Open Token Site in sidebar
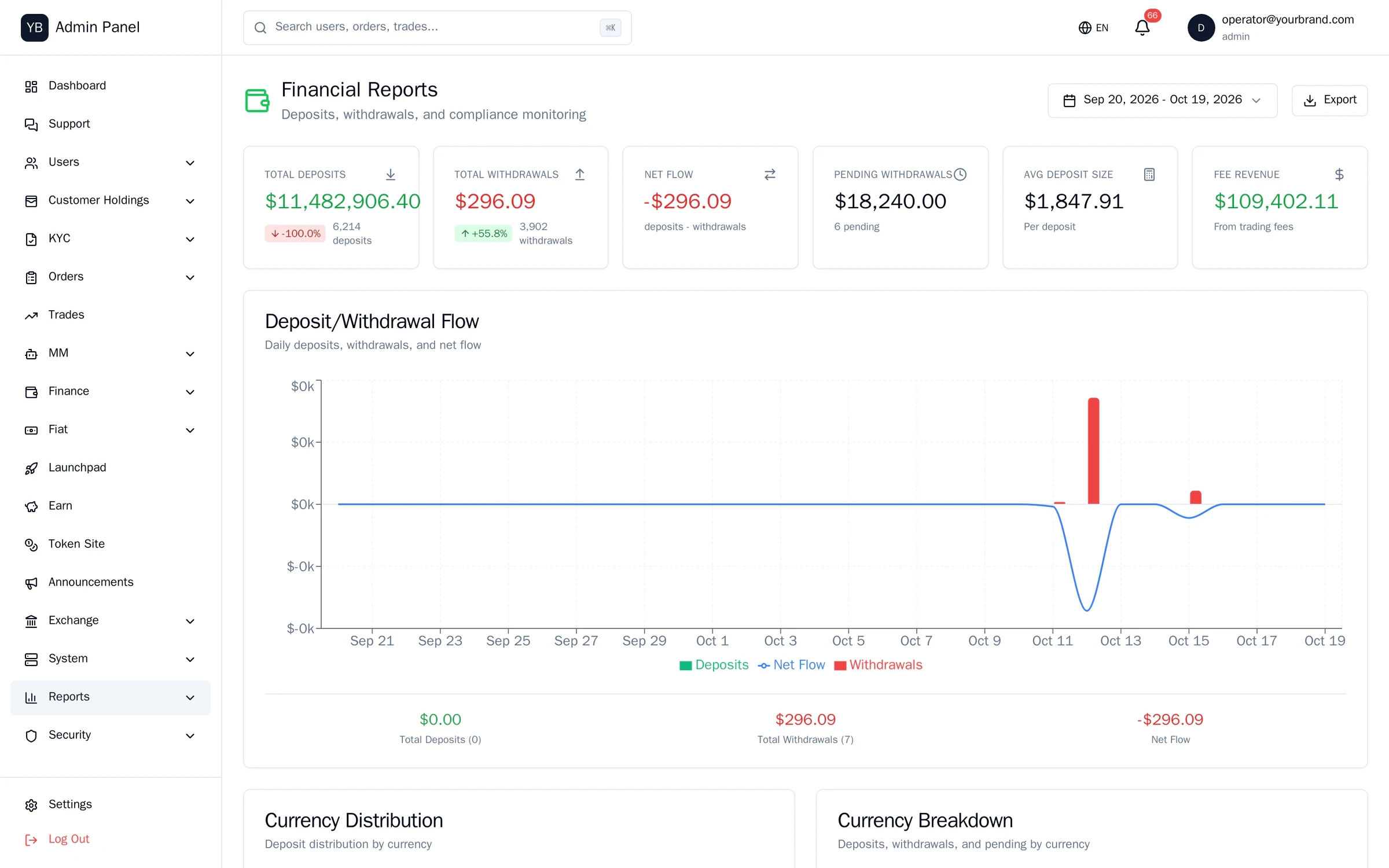This screenshot has width=1389, height=868. click(x=111, y=544)
